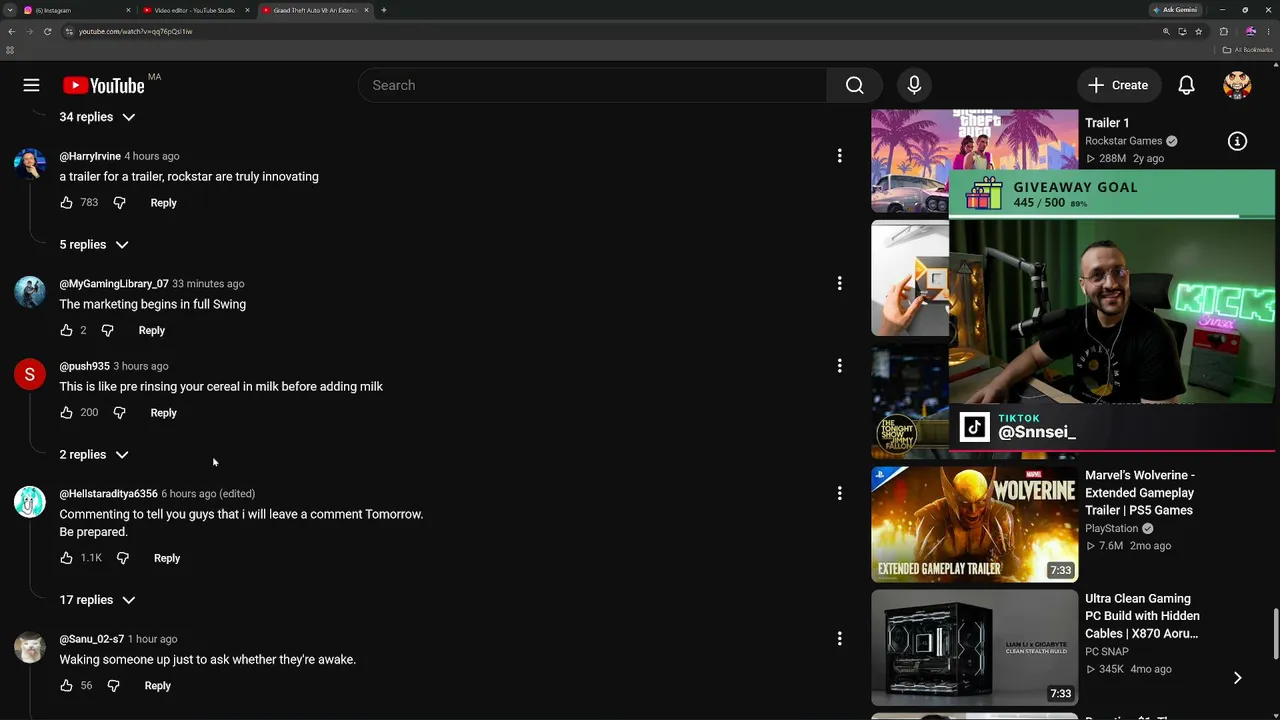
Task: Open the @Sanu_02-s7 channel link
Action: 92,639
